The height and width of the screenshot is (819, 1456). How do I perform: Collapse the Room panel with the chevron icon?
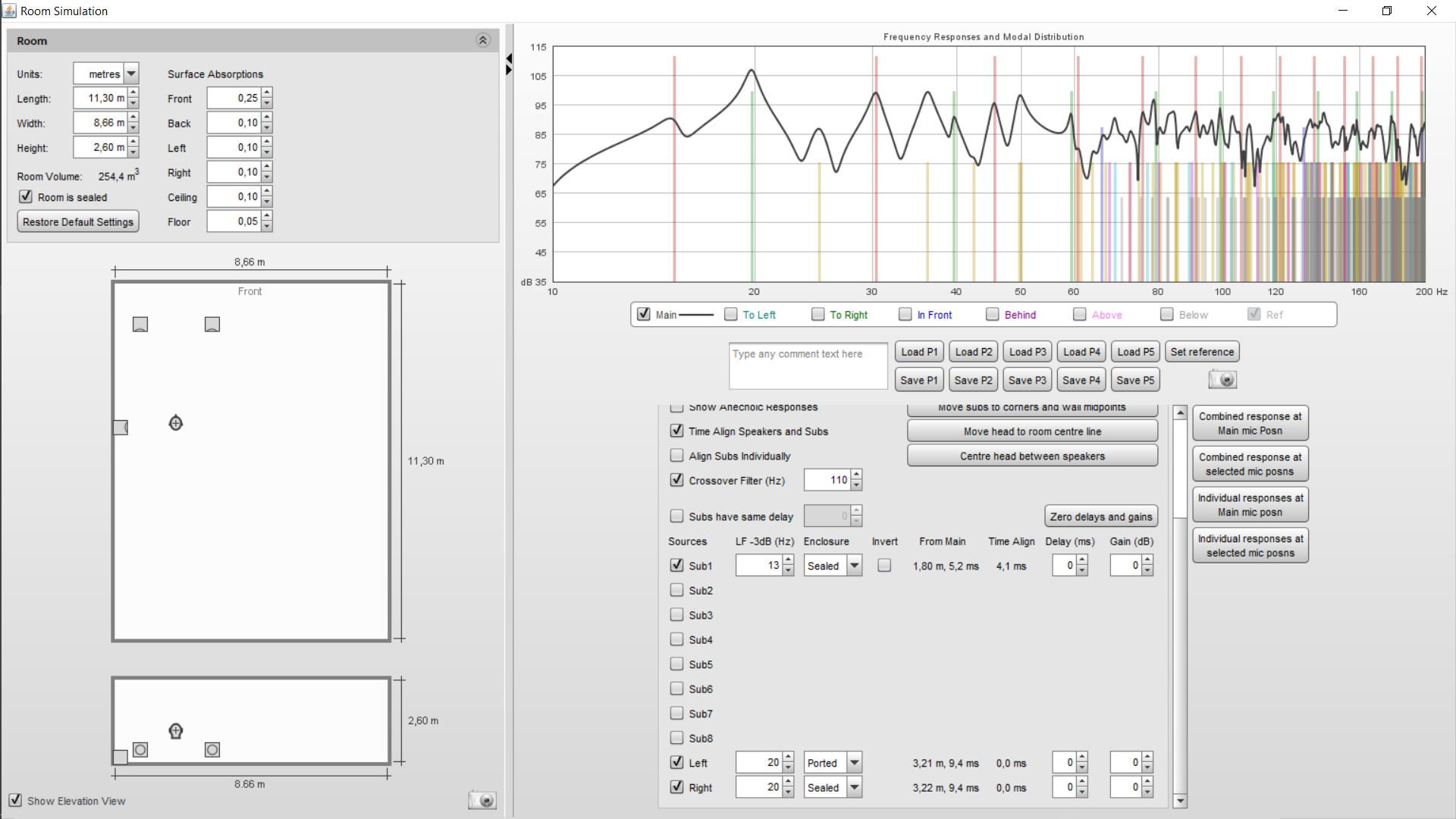click(x=482, y=40)
